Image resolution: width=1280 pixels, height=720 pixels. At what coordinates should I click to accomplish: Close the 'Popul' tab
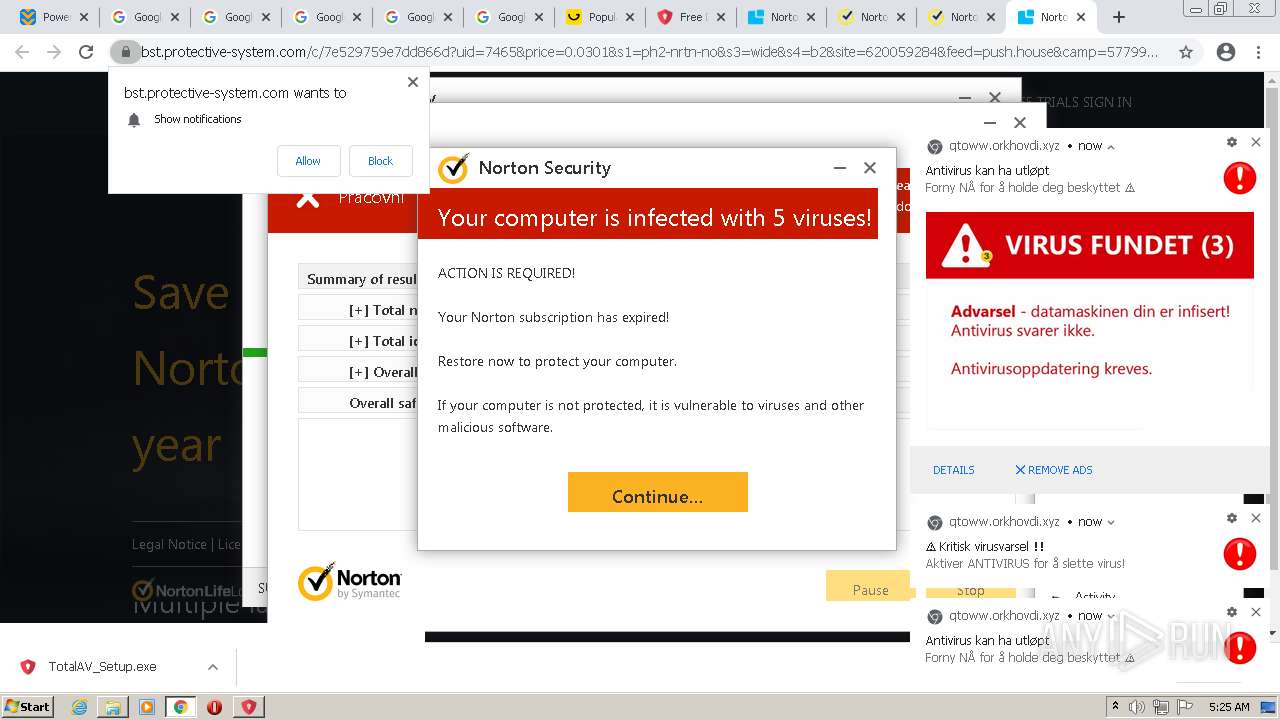tap(630, 17)
